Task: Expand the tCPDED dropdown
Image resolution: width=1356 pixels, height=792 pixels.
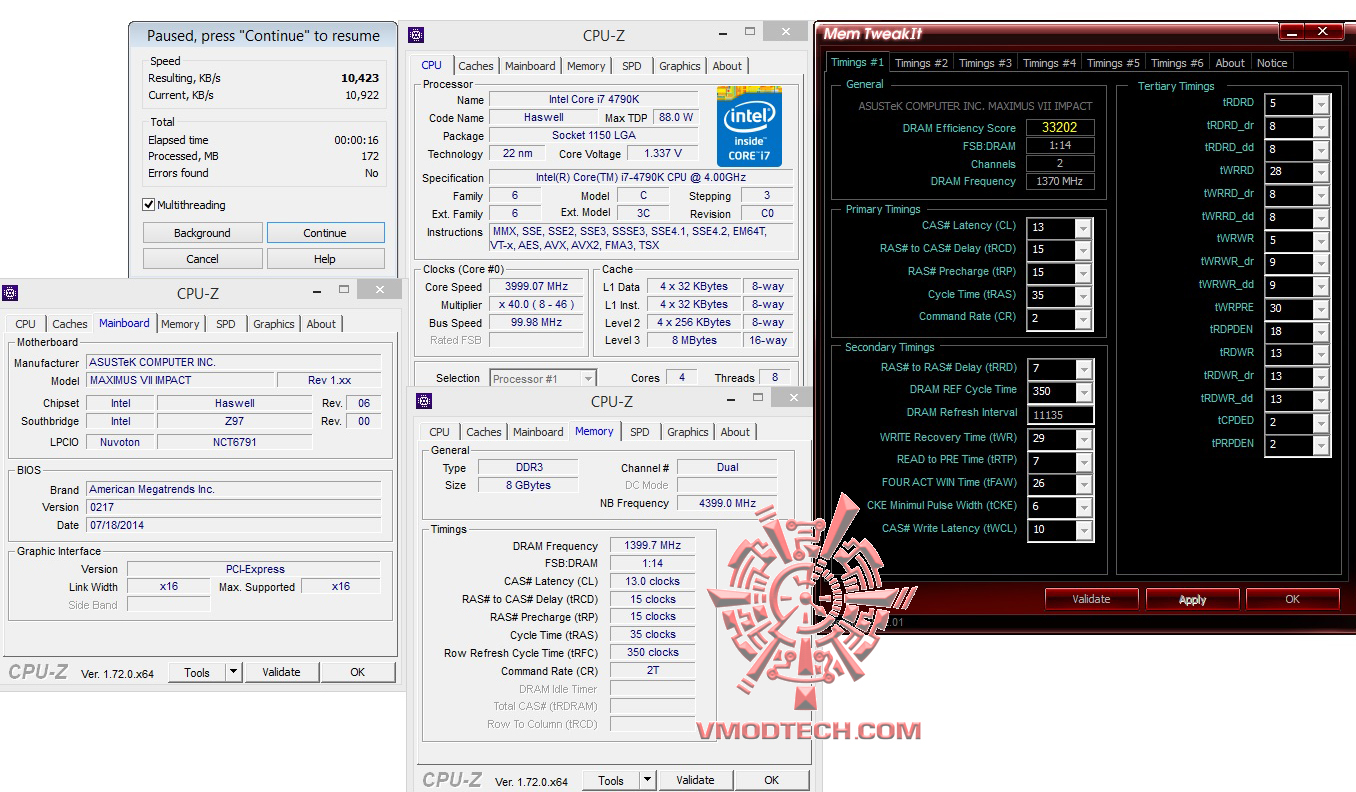Action: click(x=1321, y=424)
